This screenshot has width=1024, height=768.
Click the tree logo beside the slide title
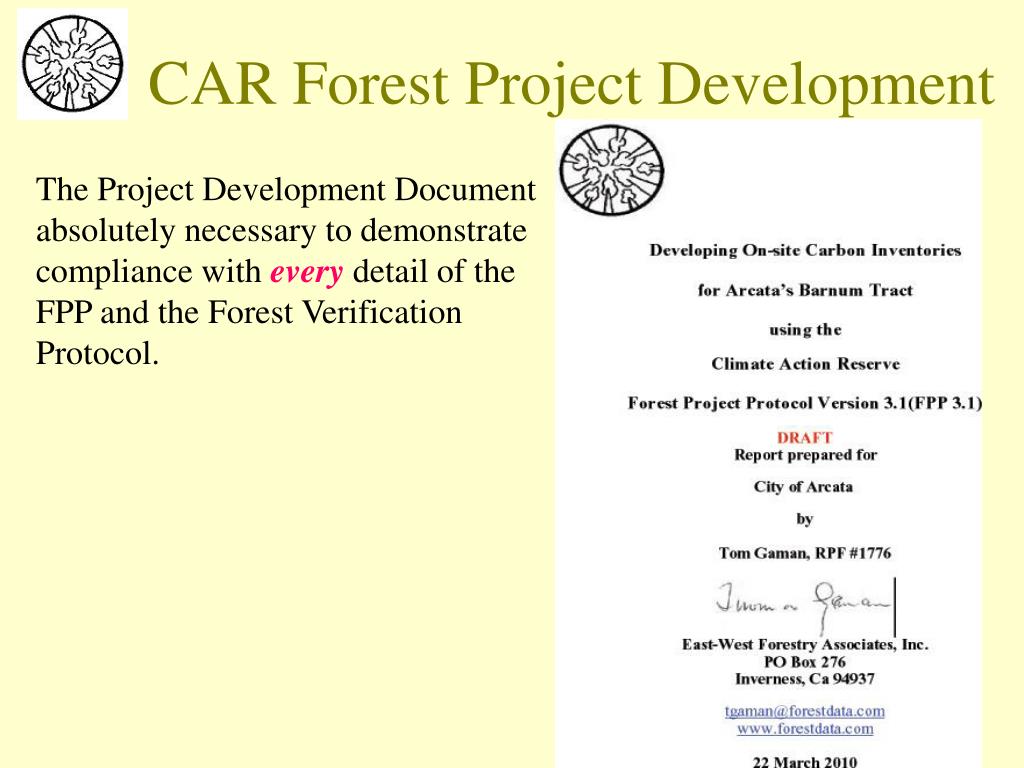tap(72, 63)
